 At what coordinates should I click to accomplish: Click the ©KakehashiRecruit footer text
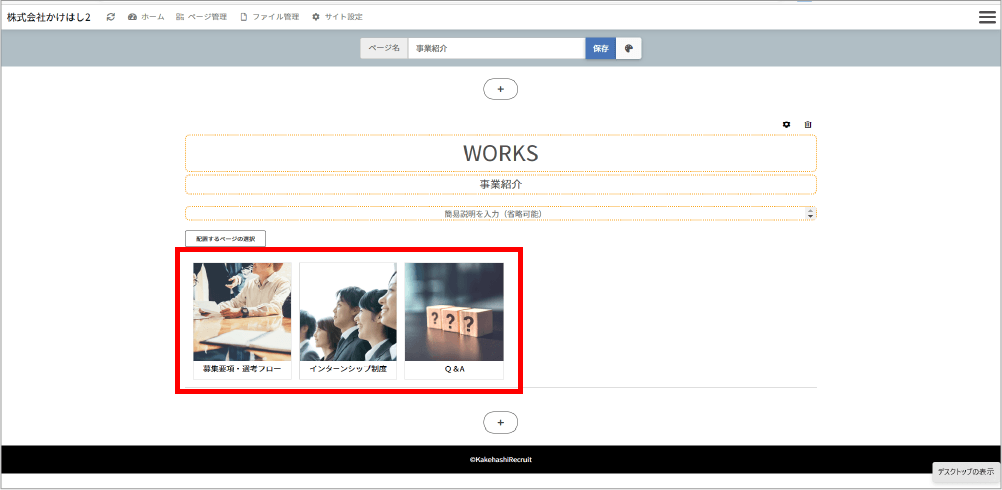tap(500, 459)
